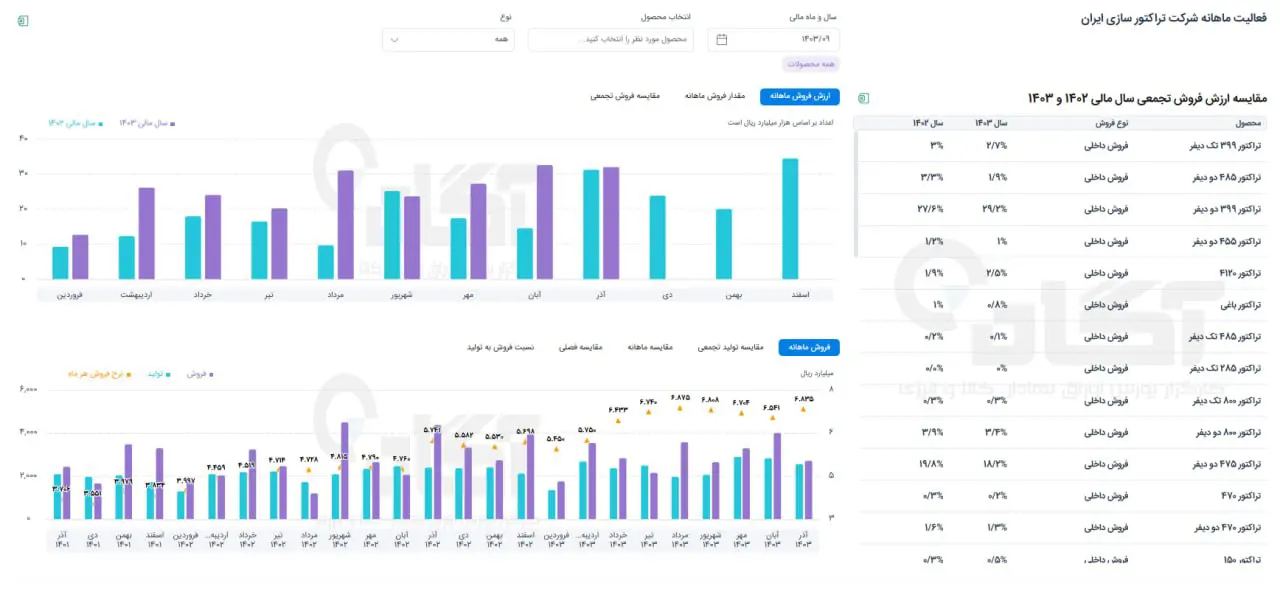Expand the نوع dropdown showing همه
The width and height of the screenshot is (1280, 600).
(x=450, y=40)
